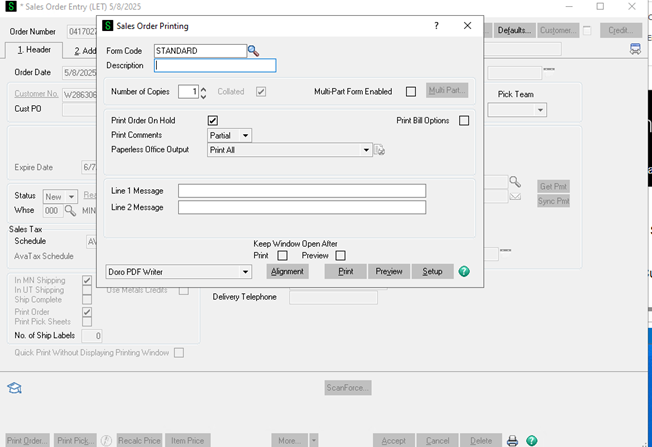Click the printer icon in bottom bar
Screen dimensions: 652x447
tap(513, 440)
